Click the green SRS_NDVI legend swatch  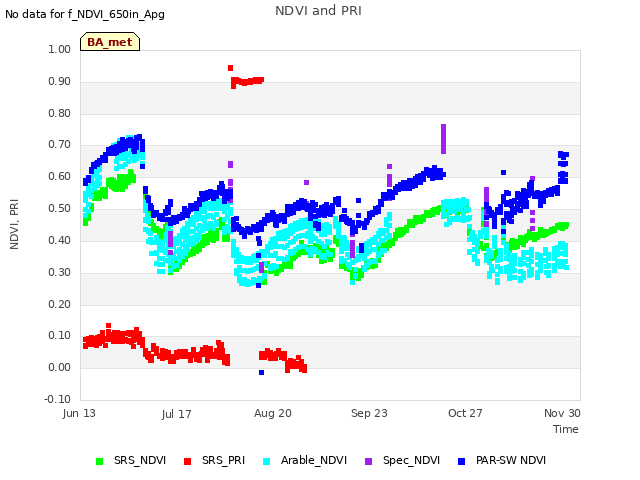(x=99, y=461)
